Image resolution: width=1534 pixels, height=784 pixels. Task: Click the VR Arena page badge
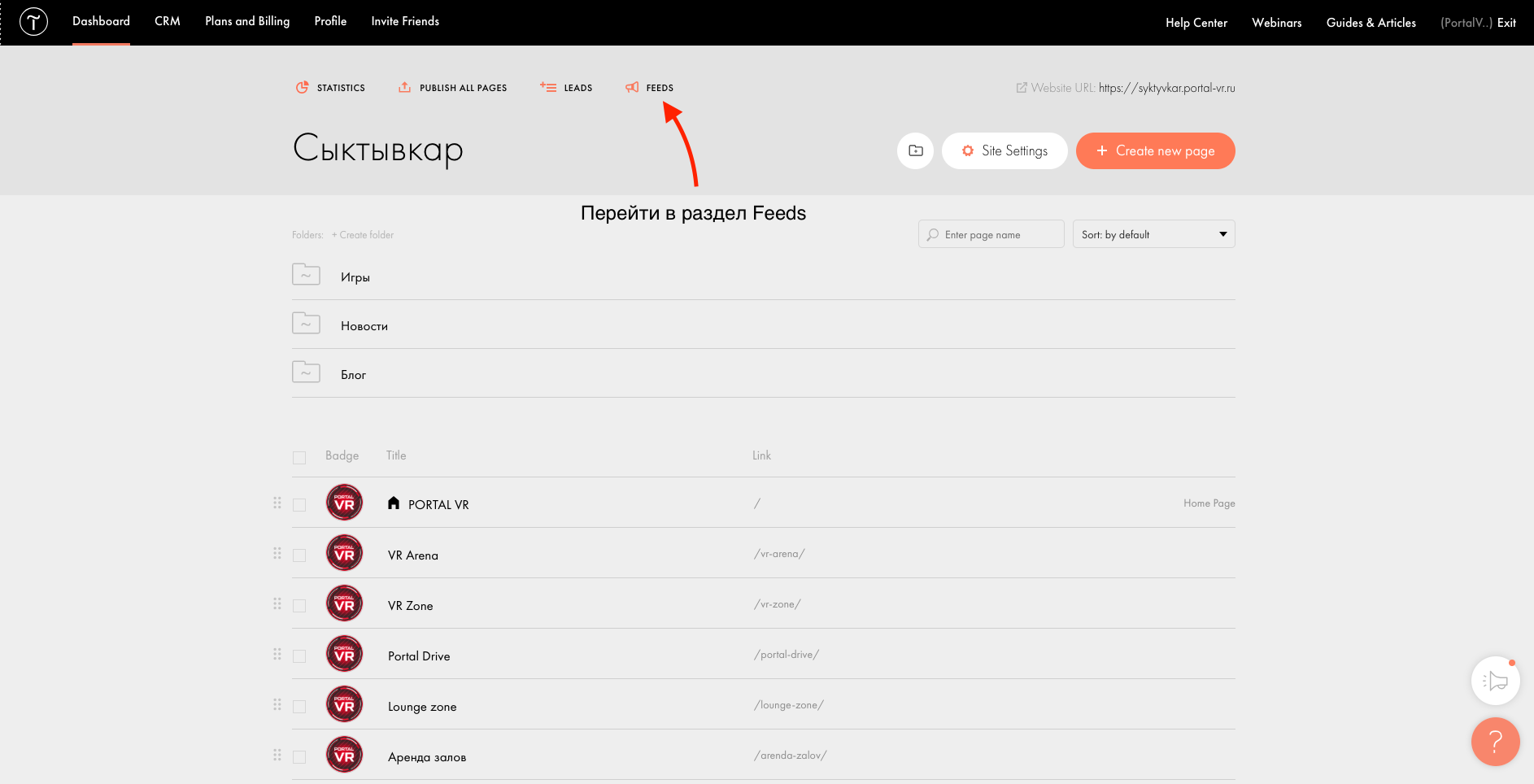[x=344, y=553]
